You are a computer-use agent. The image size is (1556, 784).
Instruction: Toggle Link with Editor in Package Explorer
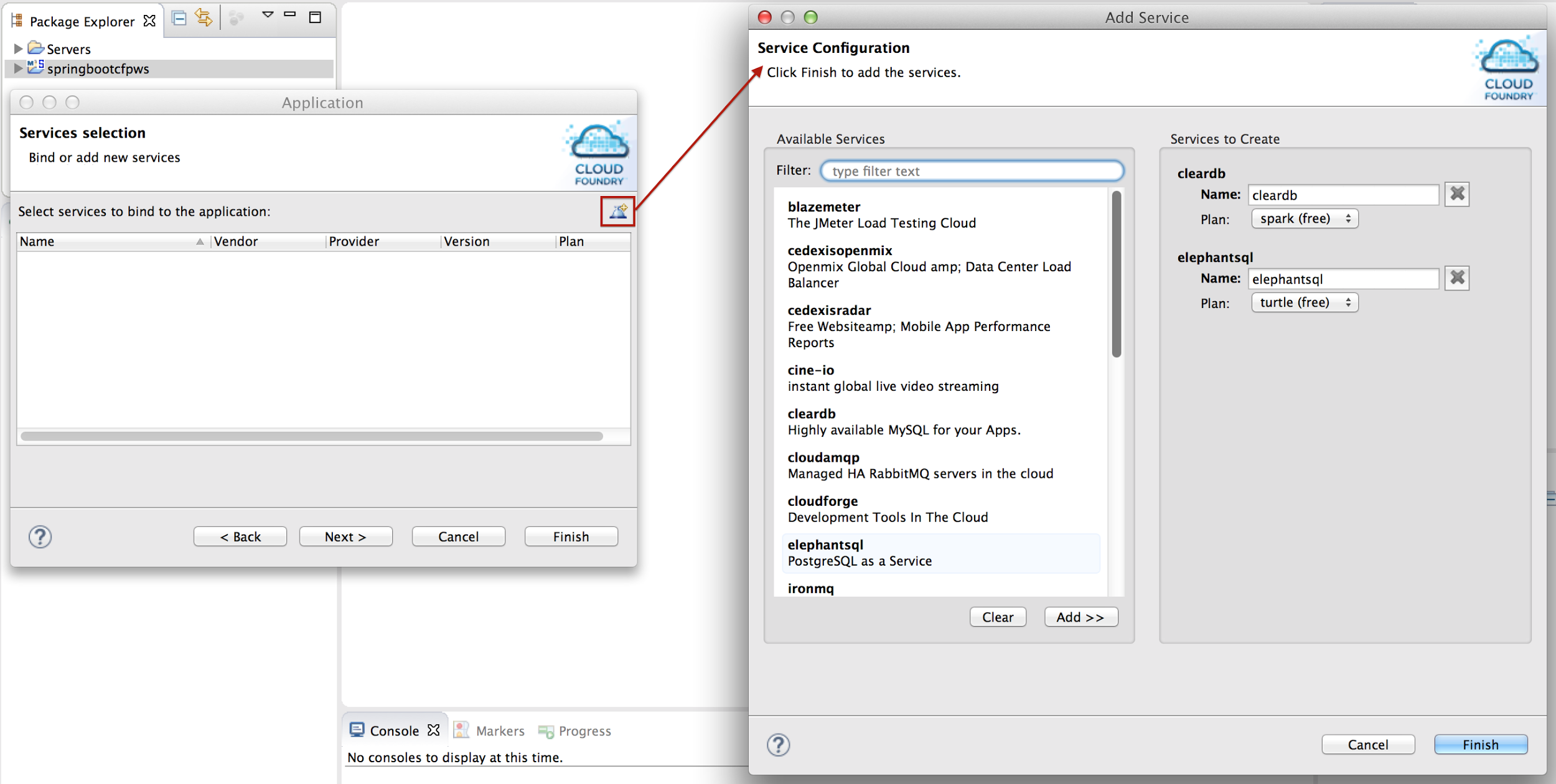click(x=204, y=18)
